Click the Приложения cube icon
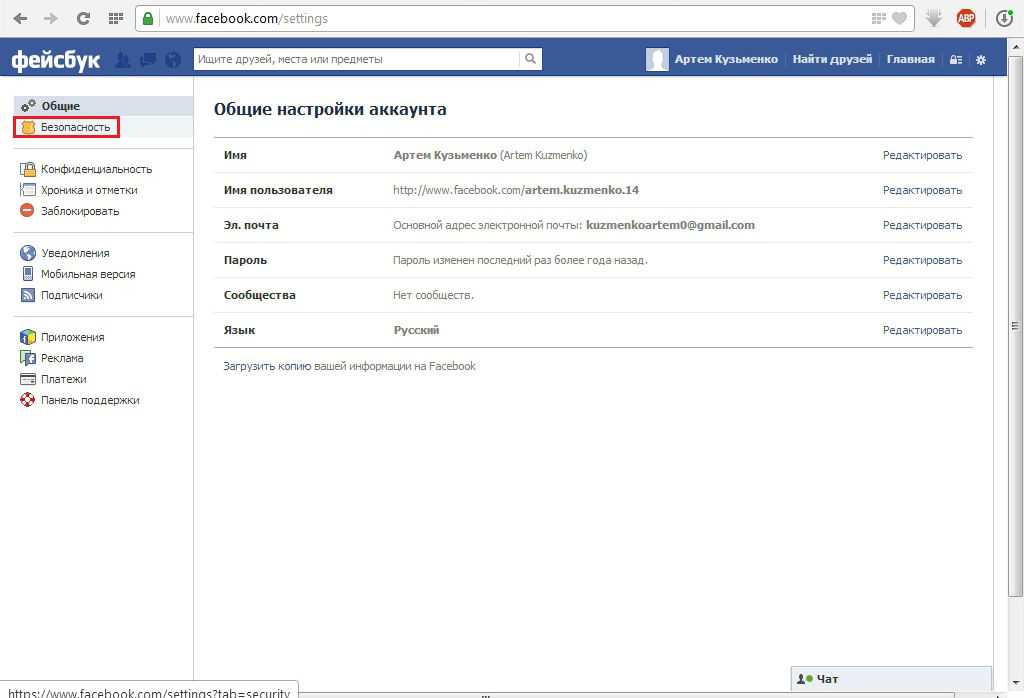This screenshot has width=1024, height=698. tap(27, 337)
